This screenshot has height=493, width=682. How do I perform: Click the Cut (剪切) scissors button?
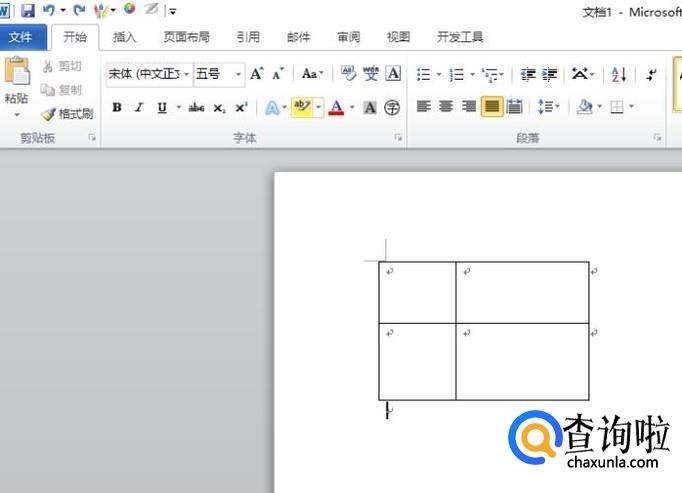pyautogui.click(x=62, y=66)
